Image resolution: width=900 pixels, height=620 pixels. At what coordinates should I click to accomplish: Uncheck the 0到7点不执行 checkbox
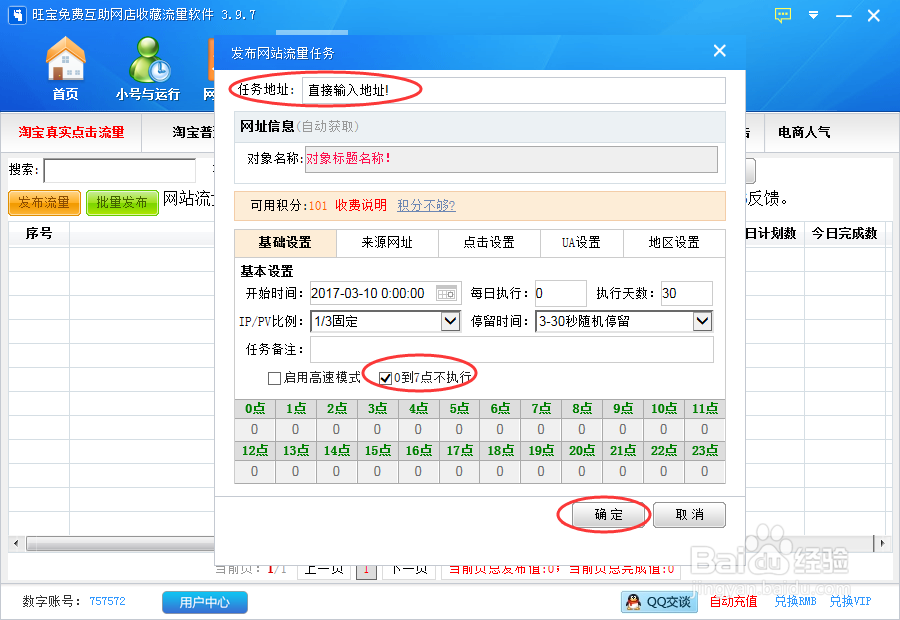point(385,374)
